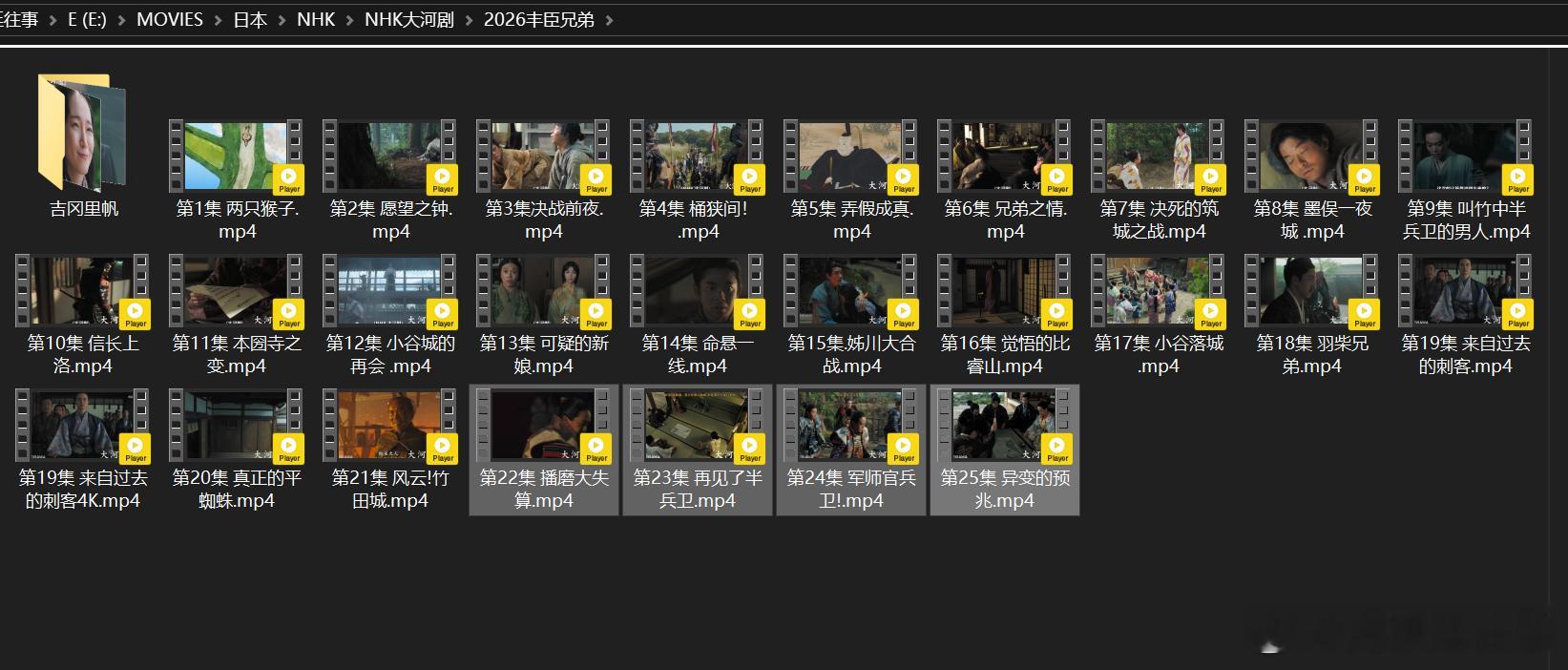Go to NHK folder in breadcrumb
Image resolution: width=1568 pixels, height=670 pixels.
[316, 19]
